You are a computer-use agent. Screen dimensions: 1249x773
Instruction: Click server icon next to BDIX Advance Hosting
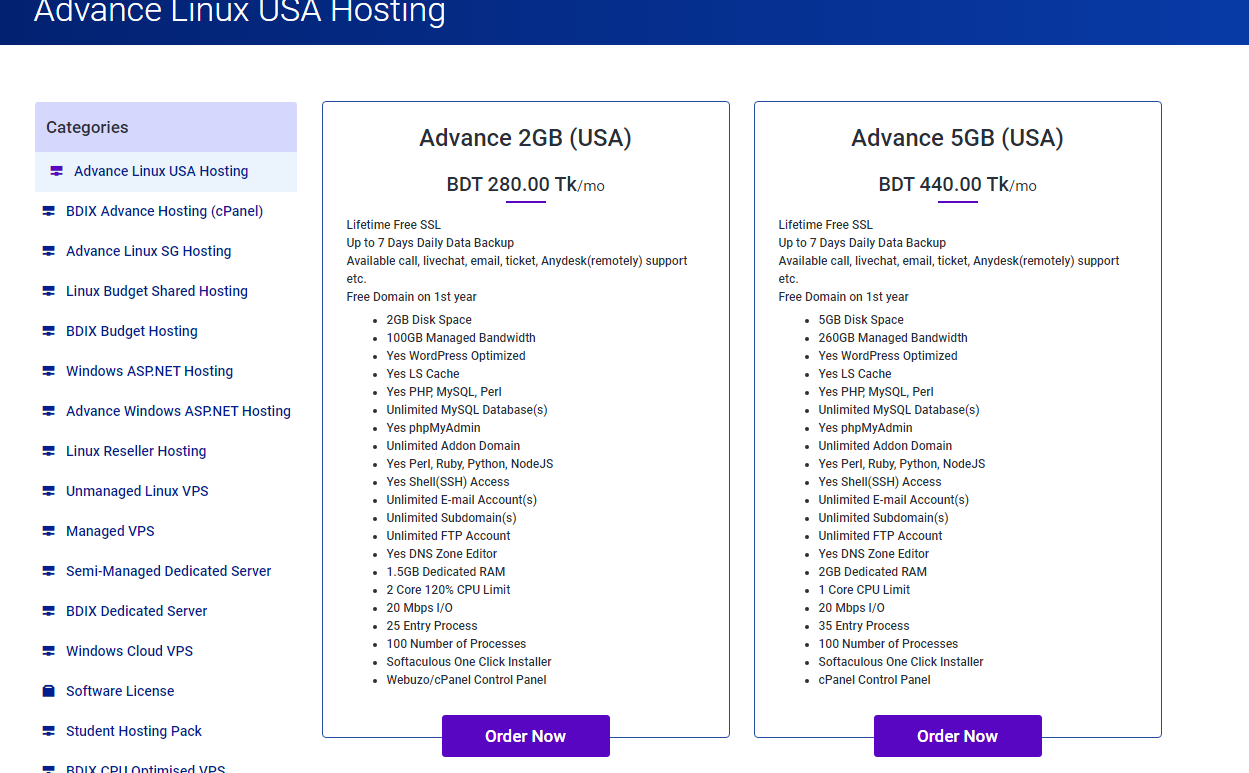tap(48, 211)
